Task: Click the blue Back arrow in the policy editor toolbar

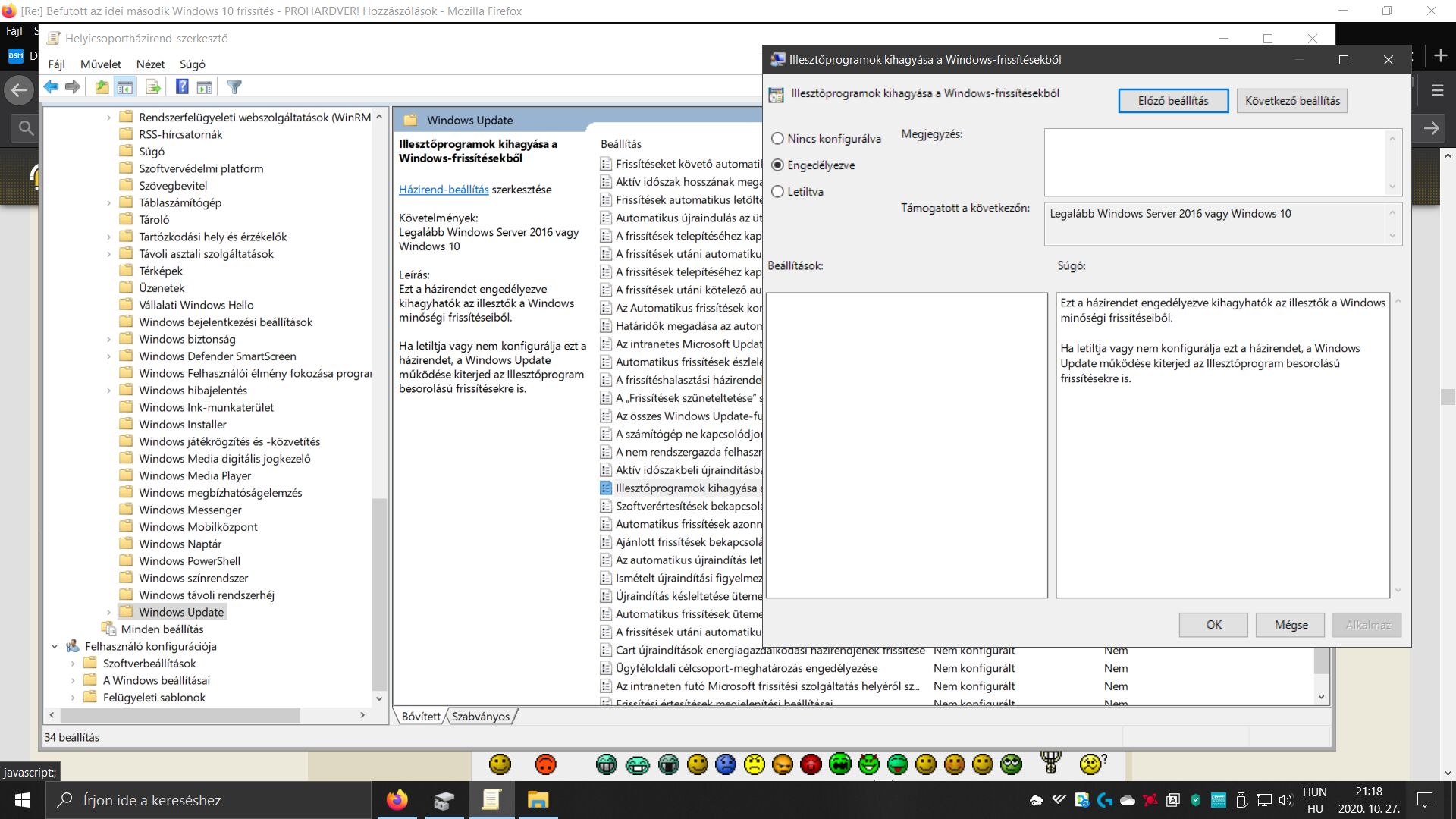Action: 51,87
